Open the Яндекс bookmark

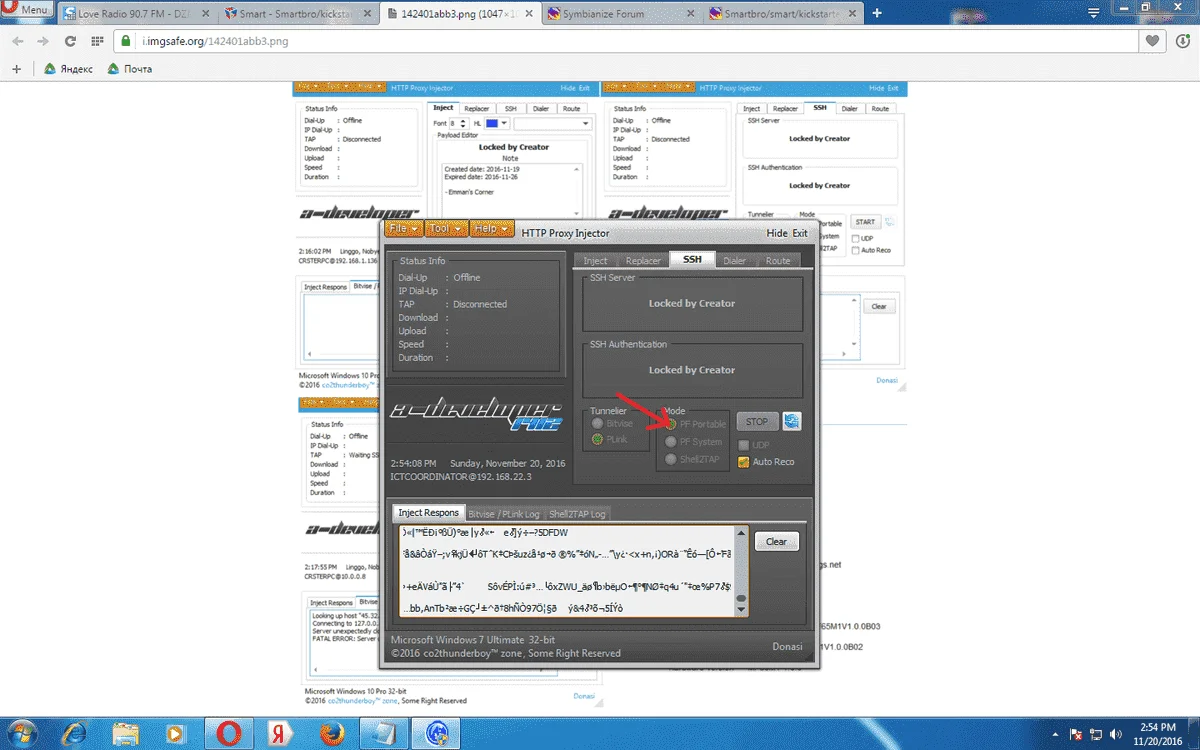coord(69,69)
